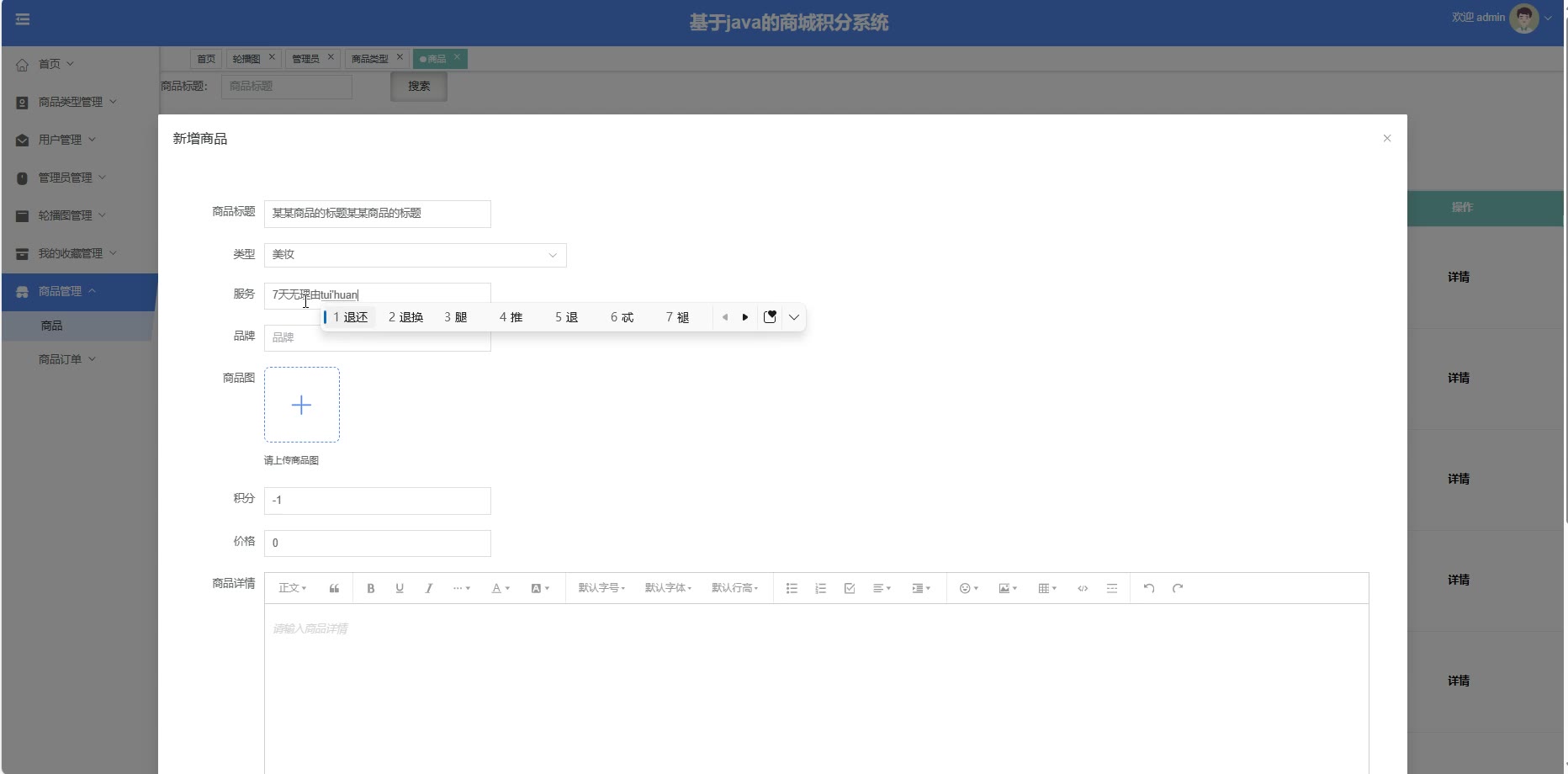Insert a numbered list
1568x774 pixels.
point(821,589)
